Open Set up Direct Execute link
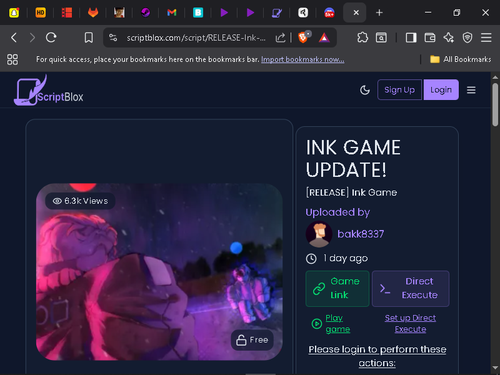This screenshot has width=500, height=375. click(x=410, y=323)
